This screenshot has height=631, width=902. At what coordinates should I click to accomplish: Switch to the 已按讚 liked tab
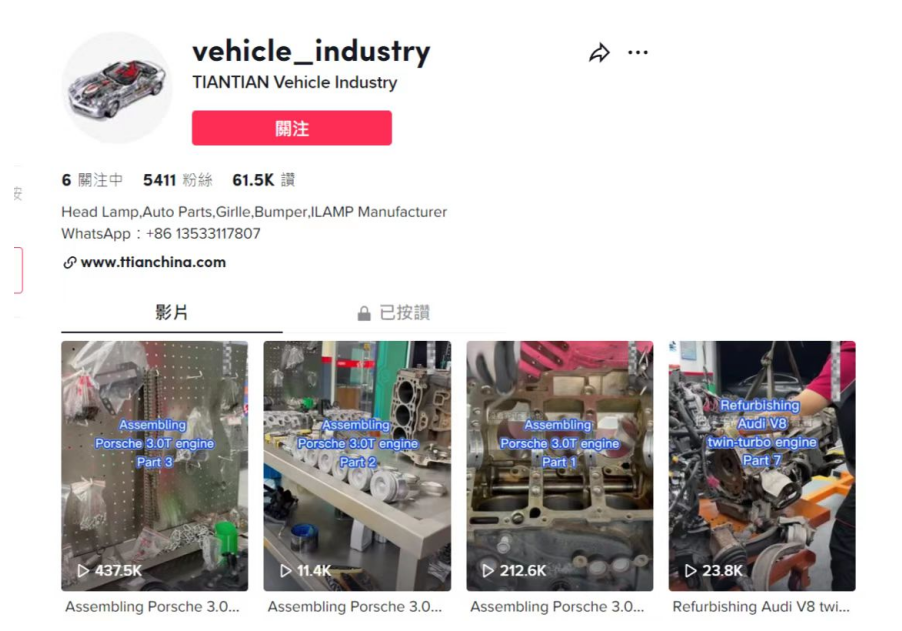(394, 313)
